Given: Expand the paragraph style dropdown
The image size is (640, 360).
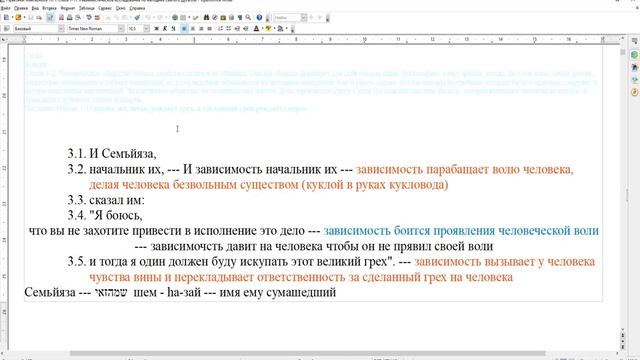Looking at the screenshot, I should pos(61,29).
